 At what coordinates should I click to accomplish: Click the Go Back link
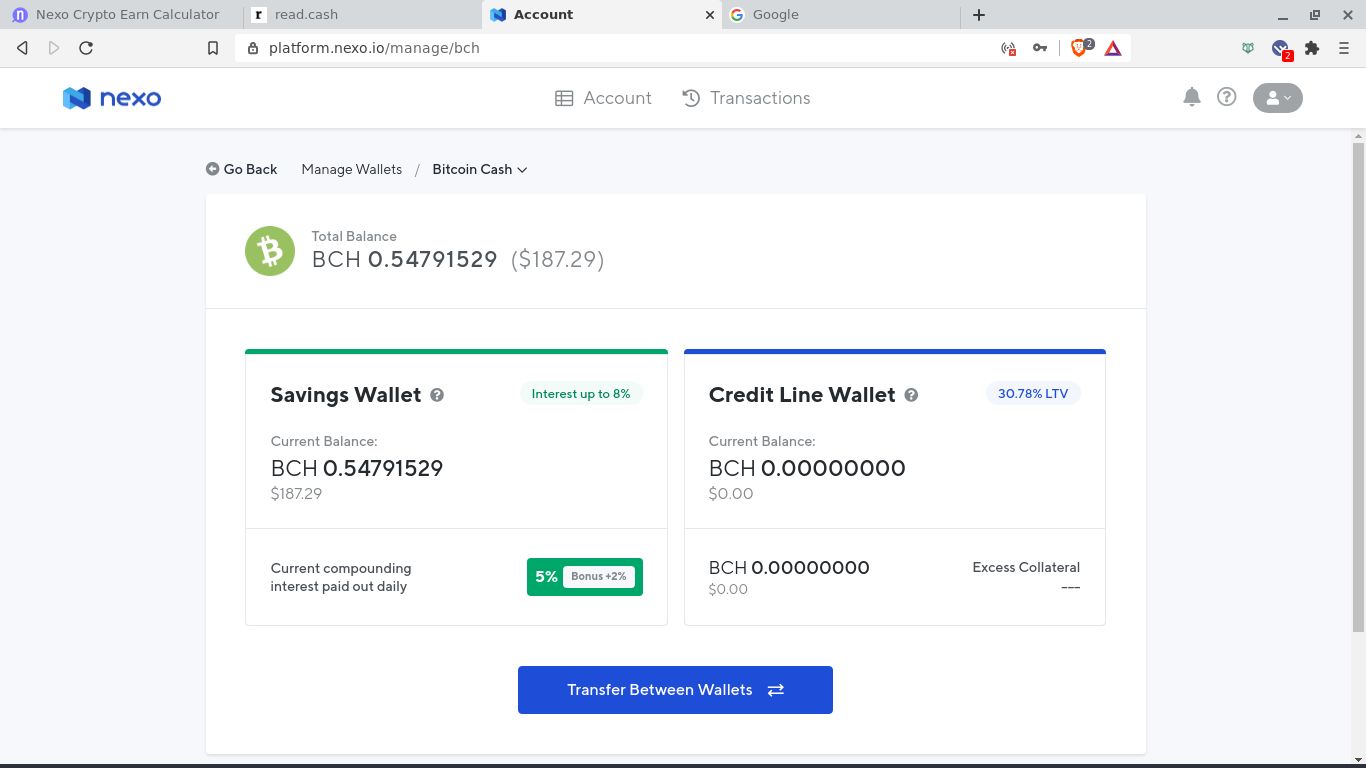coord(241,169)
